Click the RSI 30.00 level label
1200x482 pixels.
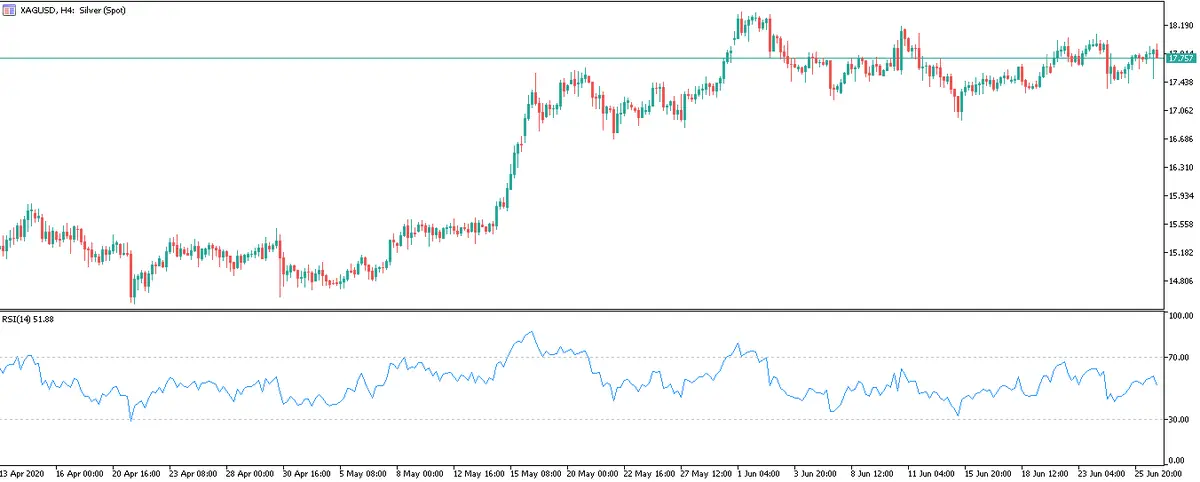(x=1178, y=420)
